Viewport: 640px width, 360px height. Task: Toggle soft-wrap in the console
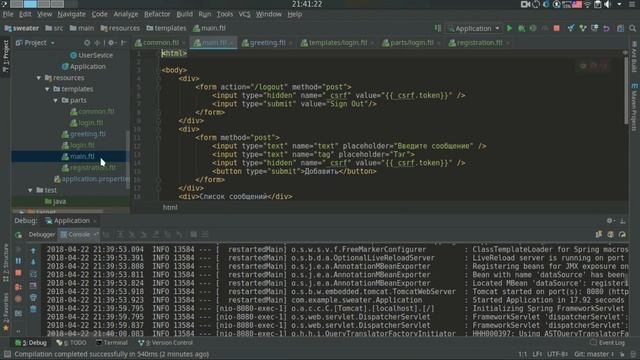[33, 274]
